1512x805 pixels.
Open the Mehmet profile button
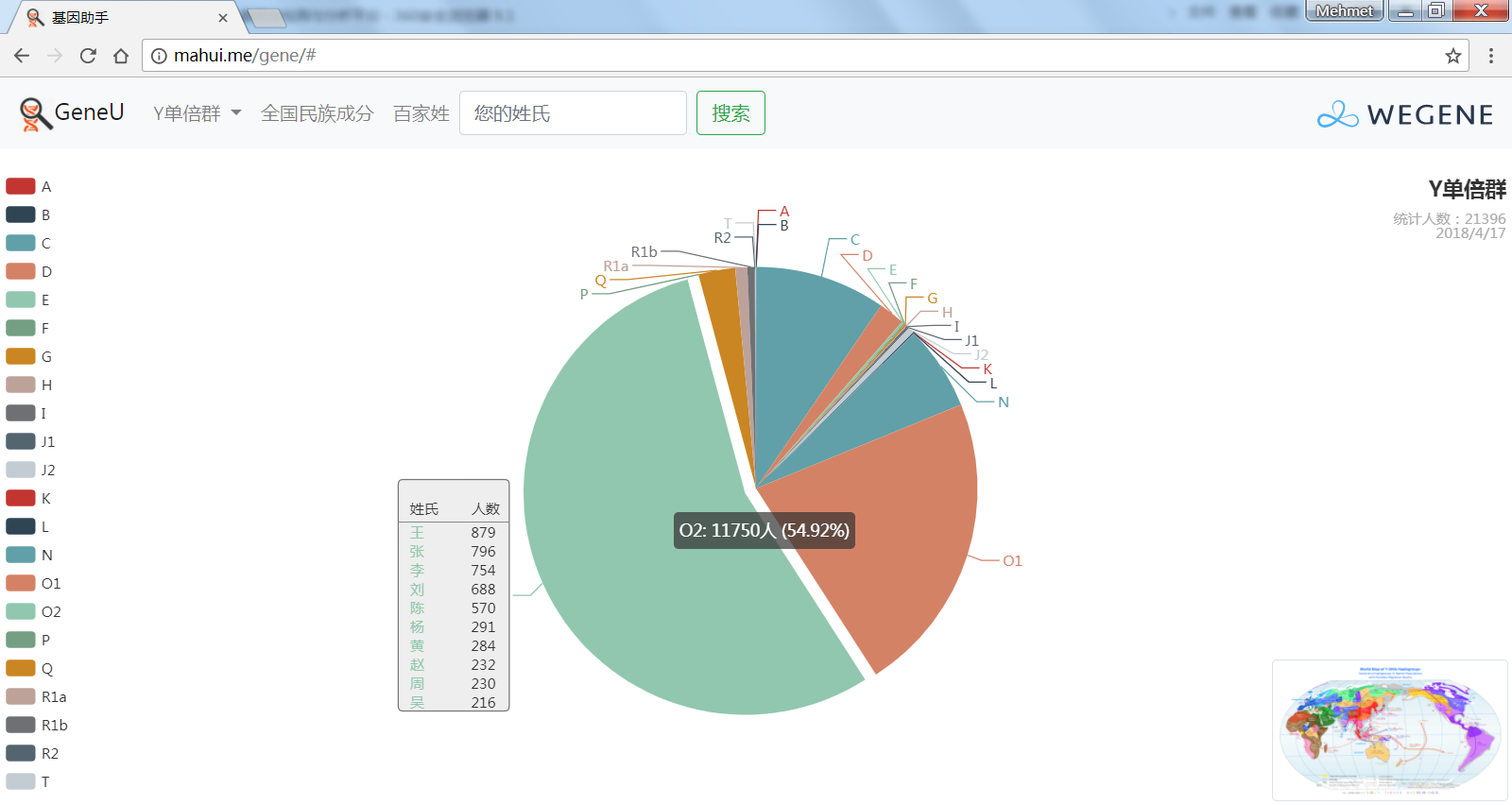1344,10
